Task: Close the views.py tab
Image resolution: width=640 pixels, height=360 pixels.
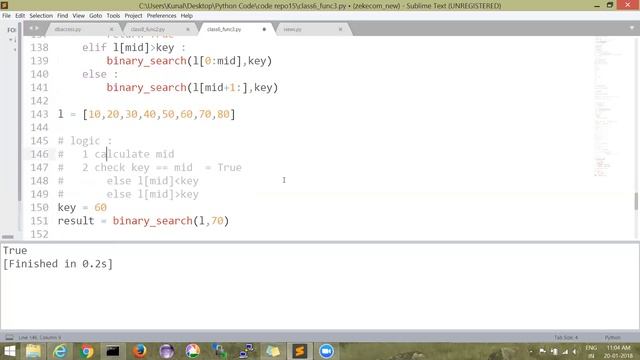Action: [x=340, y=29]
